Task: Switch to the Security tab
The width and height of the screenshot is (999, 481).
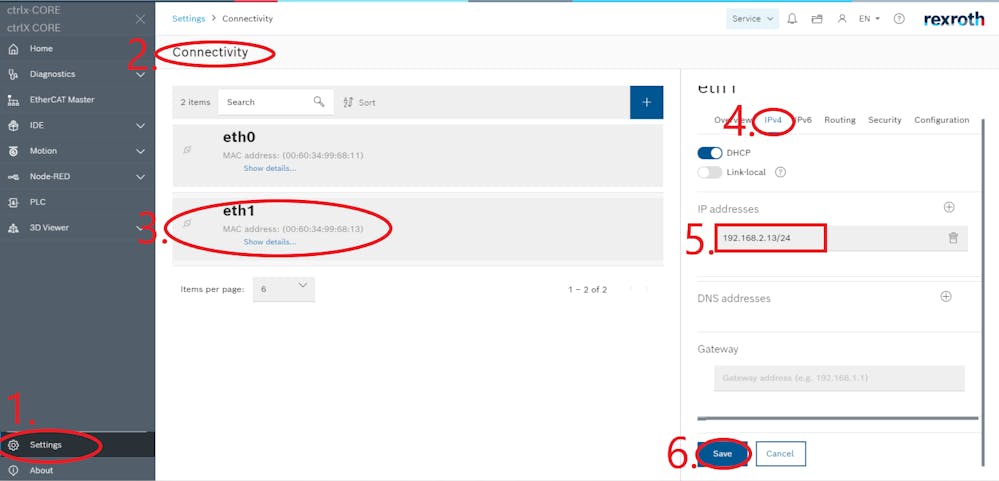Action: (884, 120)
